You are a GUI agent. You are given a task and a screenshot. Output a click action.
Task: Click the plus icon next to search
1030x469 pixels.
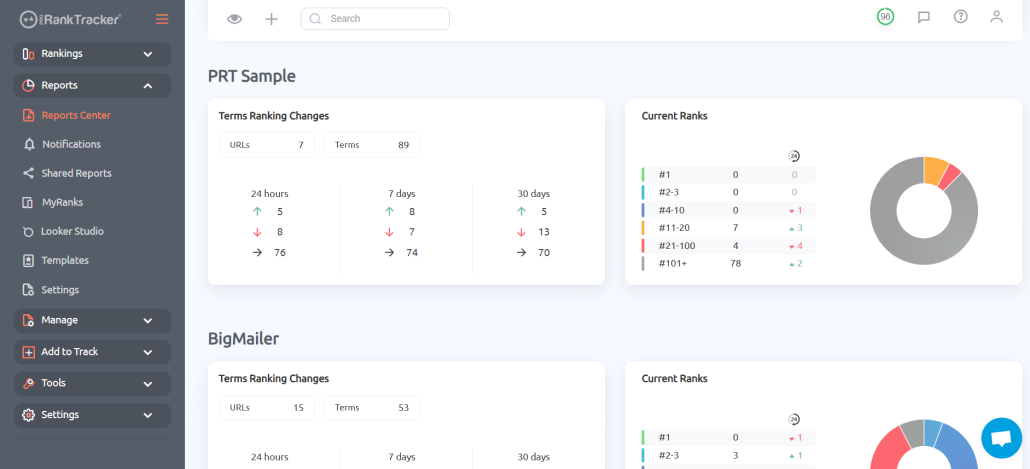tap(271, 19)
